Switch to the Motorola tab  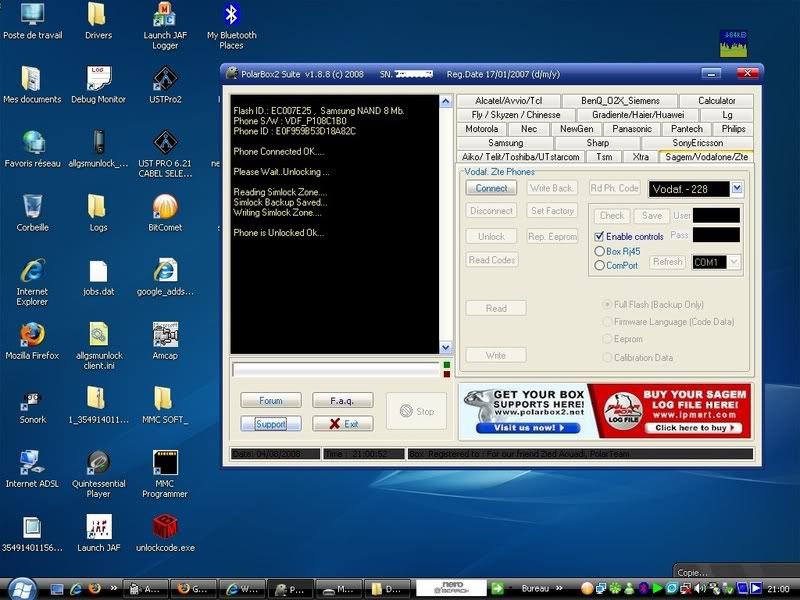[481, 129]
